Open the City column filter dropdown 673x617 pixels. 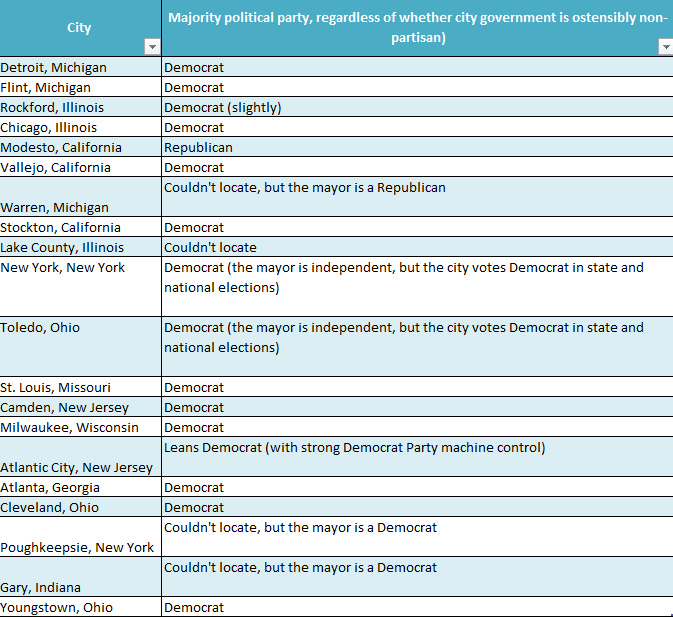point(152,47)
